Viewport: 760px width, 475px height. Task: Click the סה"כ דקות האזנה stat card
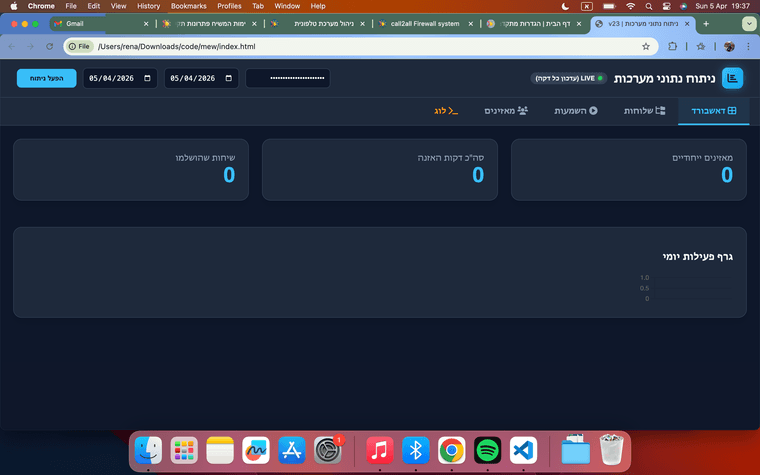(x=380, y=170)
